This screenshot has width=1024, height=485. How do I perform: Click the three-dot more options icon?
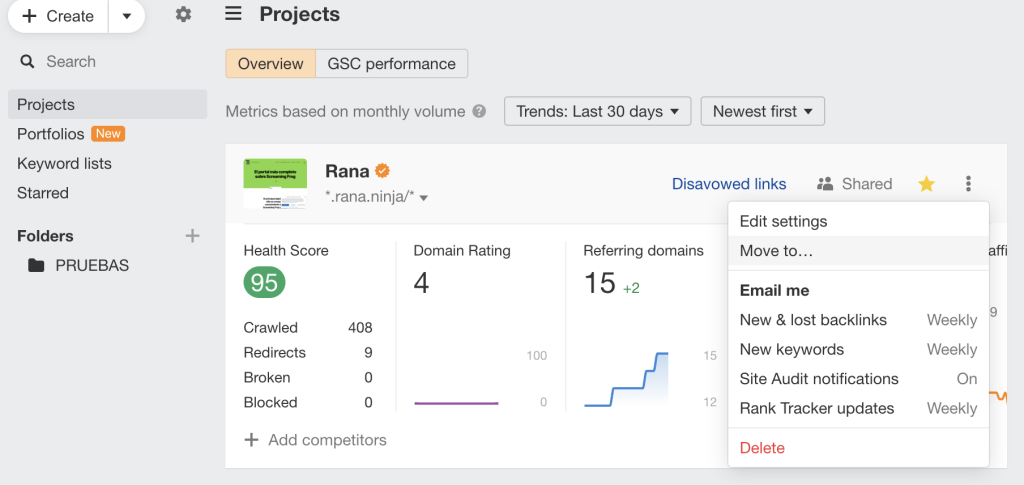pyautogui.click(x=968, y=184)
